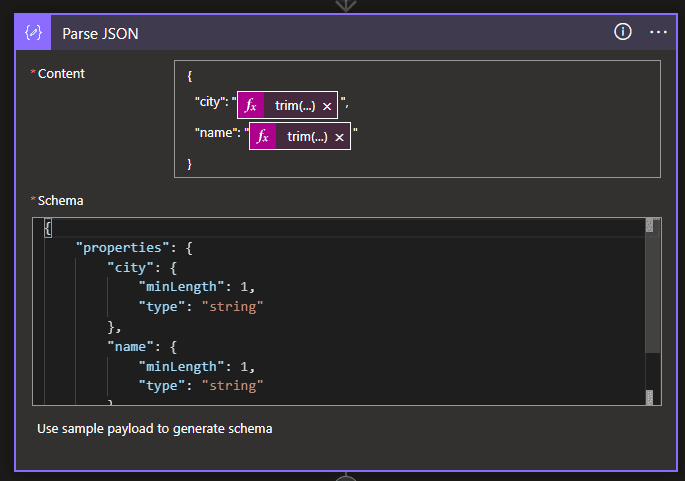Click the closing brace in Content field
The width and height of the screenshot is (685, 481).
[x=189, y=163]
